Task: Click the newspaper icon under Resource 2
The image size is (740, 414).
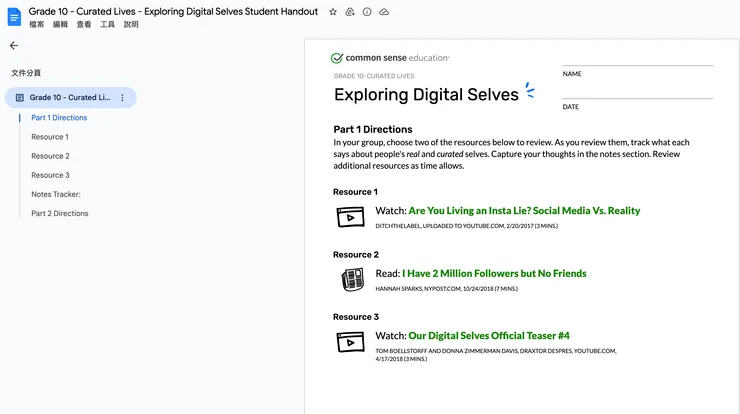Action: pyautogui.click(x=353, y=279)
